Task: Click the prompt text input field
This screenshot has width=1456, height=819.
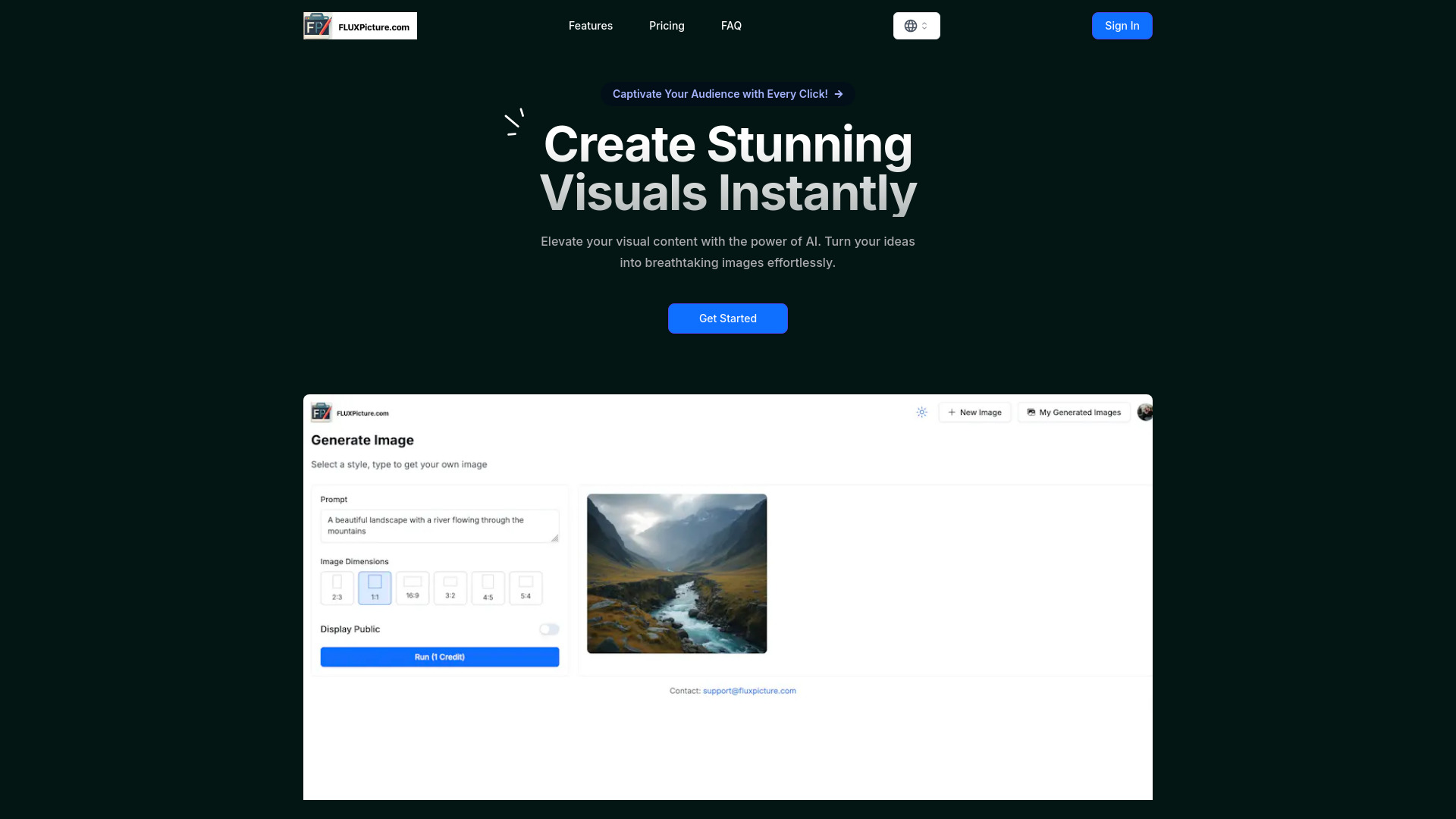Action: 440,525
